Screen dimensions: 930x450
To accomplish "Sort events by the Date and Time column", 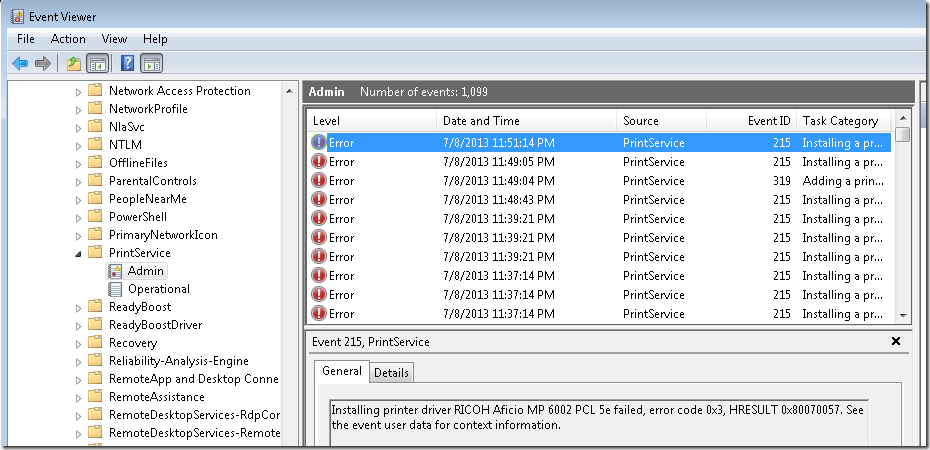I will point(481,121).
